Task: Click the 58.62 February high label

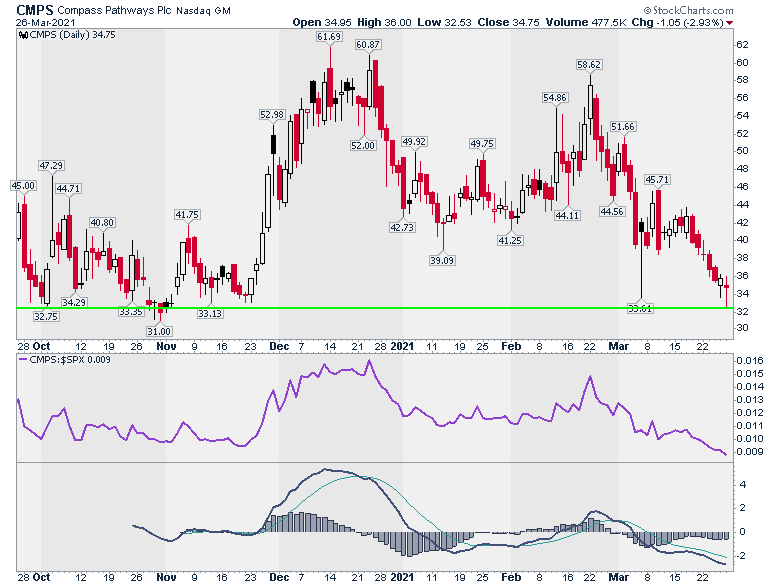Action: point(588,65)
